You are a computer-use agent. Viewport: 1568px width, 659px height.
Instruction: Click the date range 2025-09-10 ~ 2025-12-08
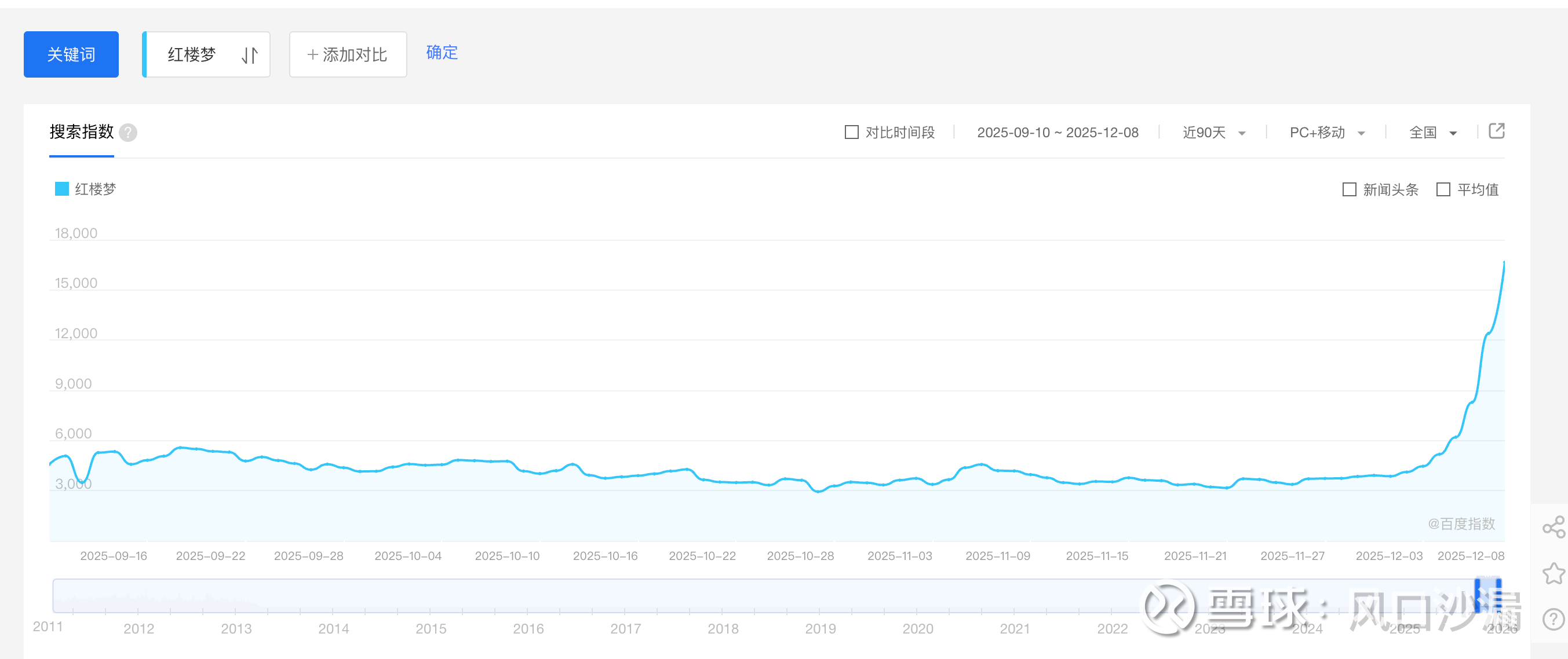[1058, 133]
